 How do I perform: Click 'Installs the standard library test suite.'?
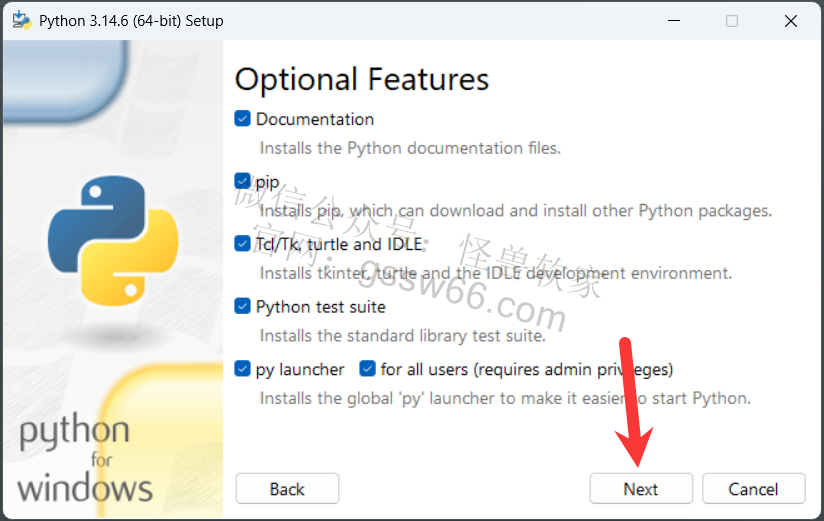[403, 336]
